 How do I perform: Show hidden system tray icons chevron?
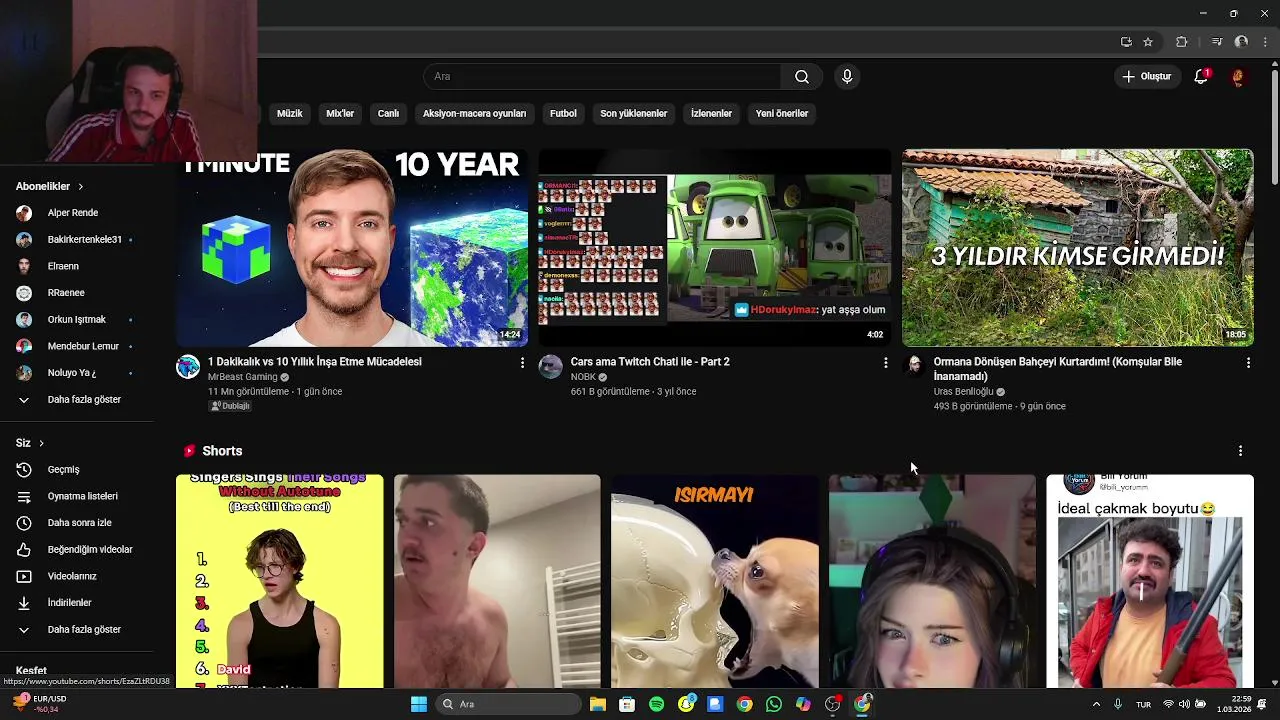(1096, 704)
